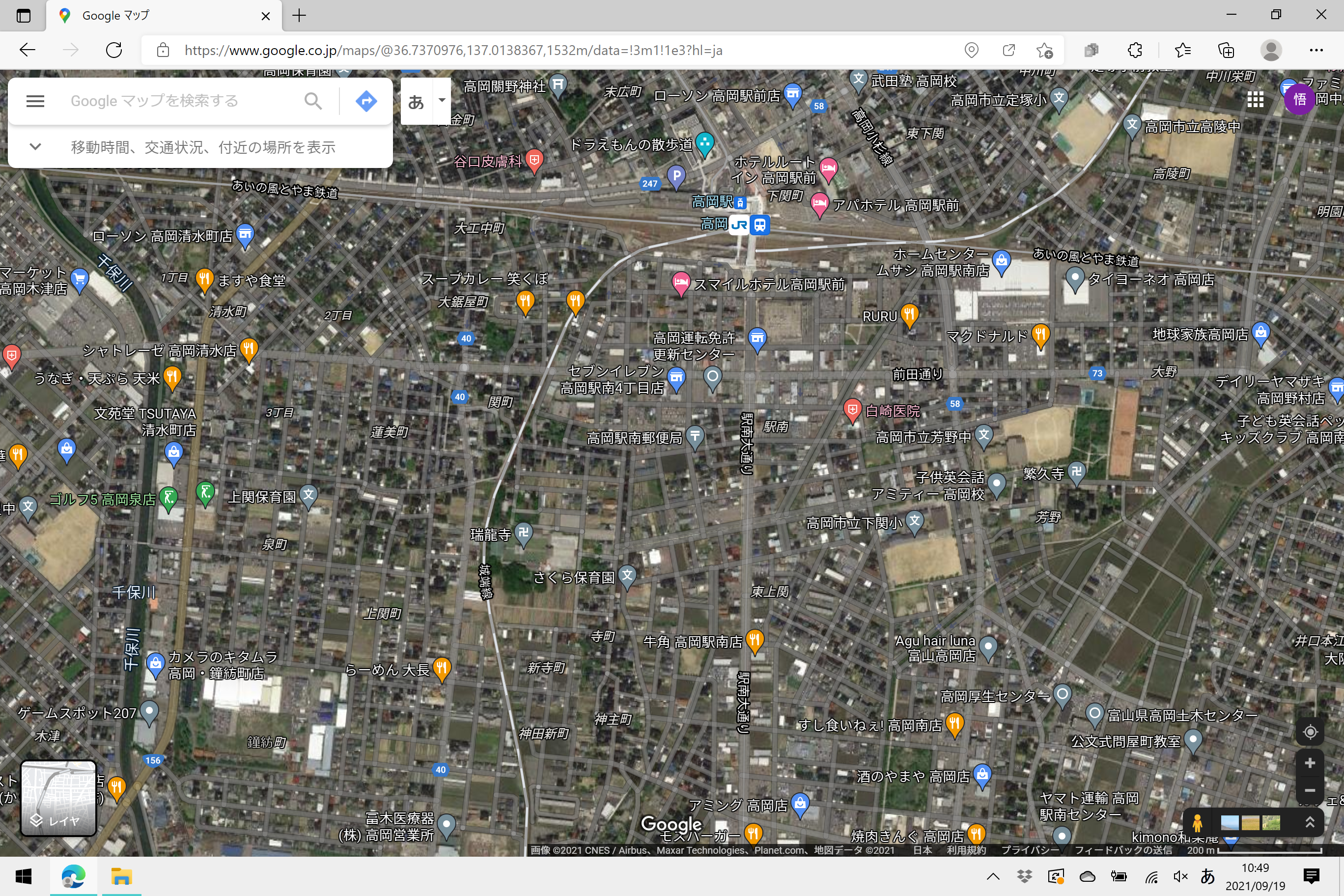Open the tab actions menu icon
Image resolution: width=1344 pixels, height=896 pixels.
(24, 15)
